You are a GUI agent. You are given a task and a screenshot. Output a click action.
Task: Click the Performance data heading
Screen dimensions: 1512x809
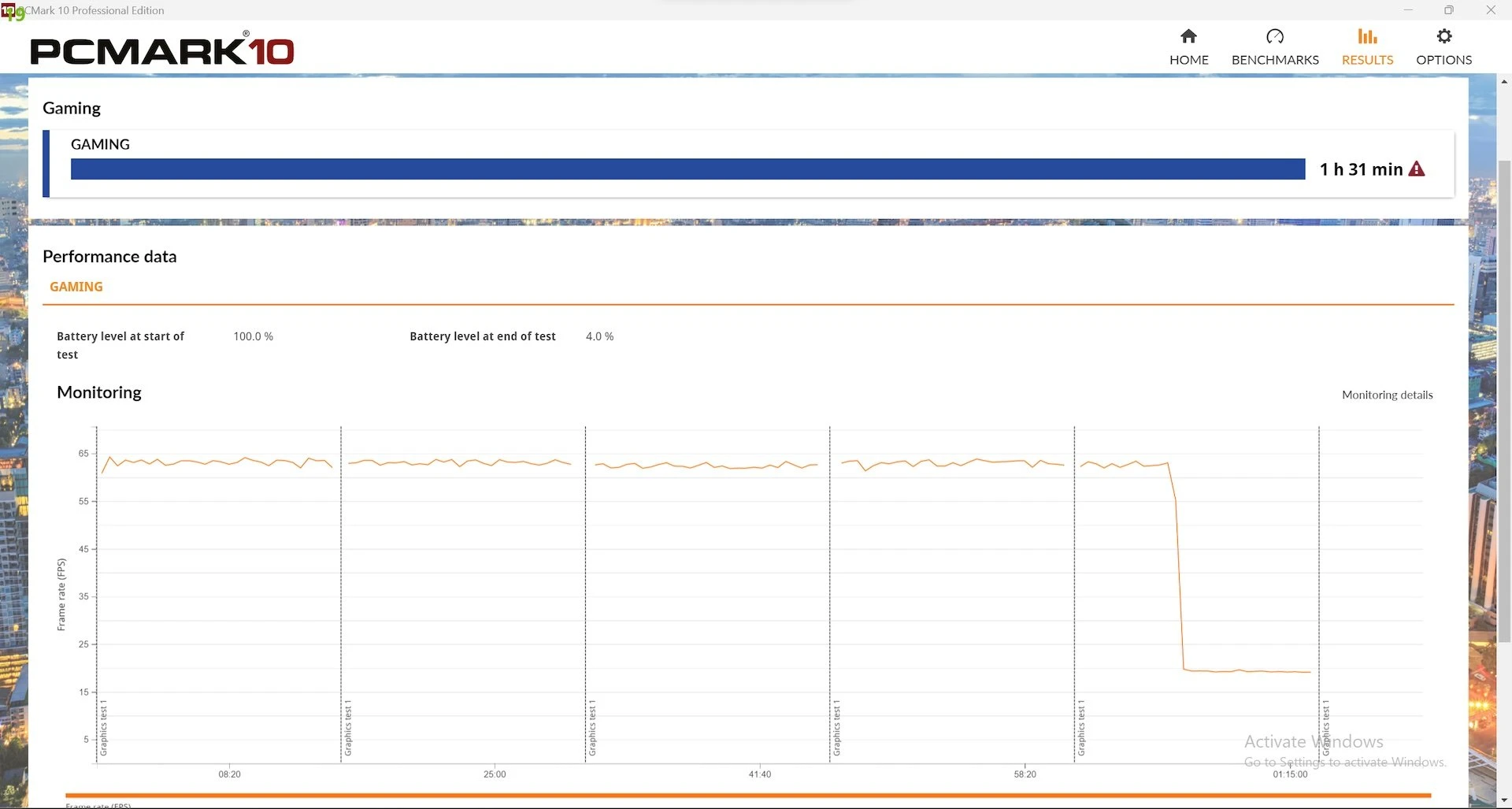[x=109, y=256]
